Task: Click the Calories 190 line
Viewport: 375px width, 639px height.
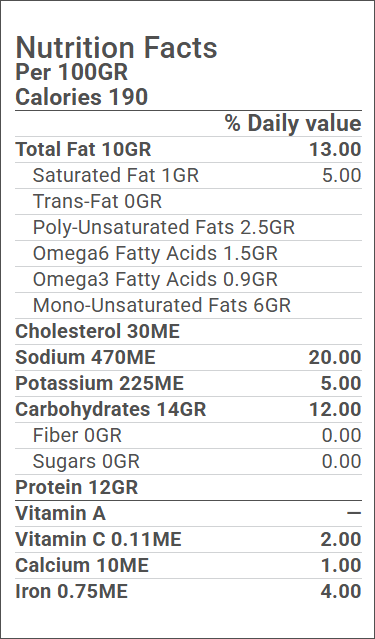Action: coord(82,97)
